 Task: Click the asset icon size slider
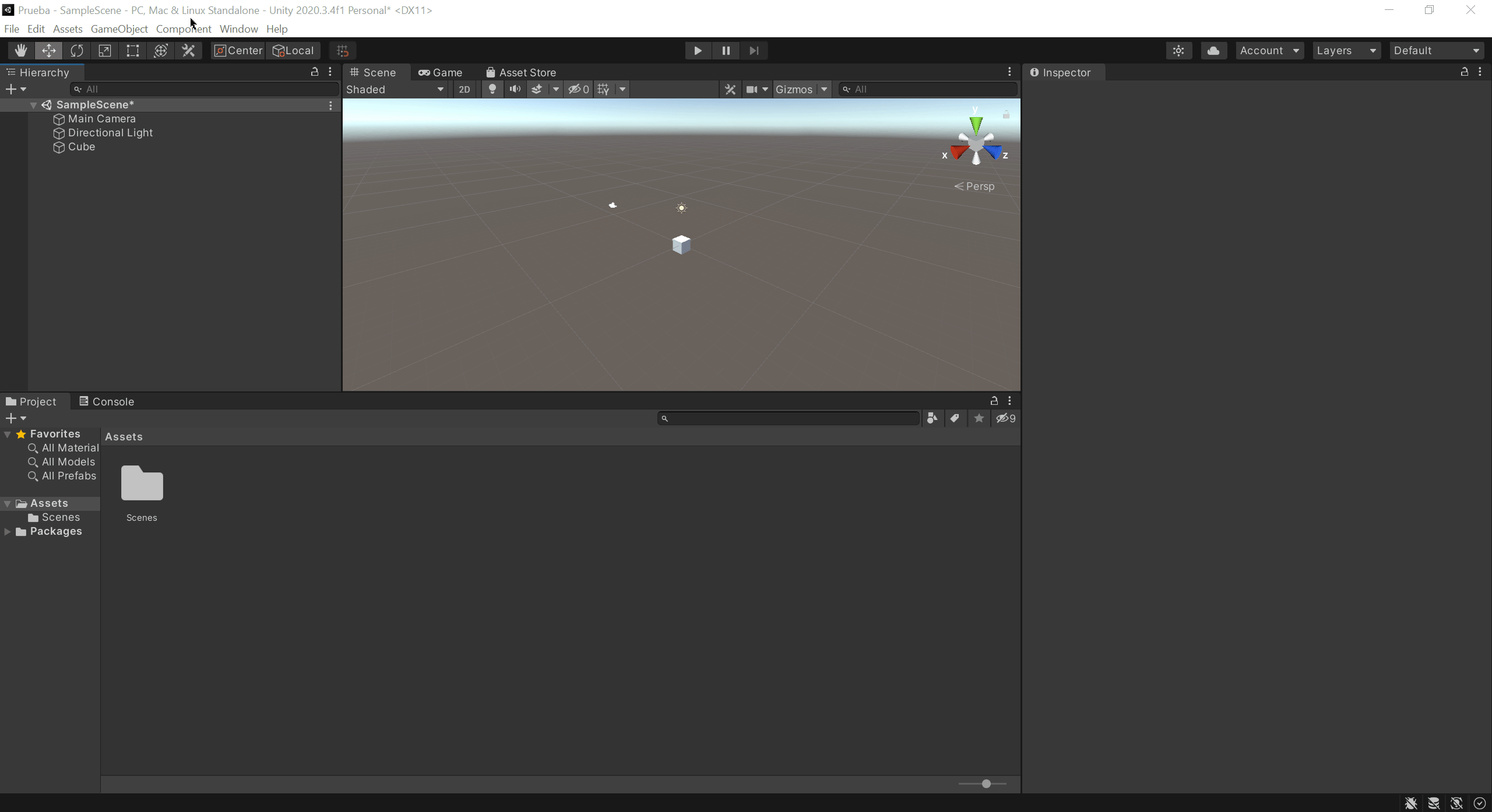[x=986, y=784]
